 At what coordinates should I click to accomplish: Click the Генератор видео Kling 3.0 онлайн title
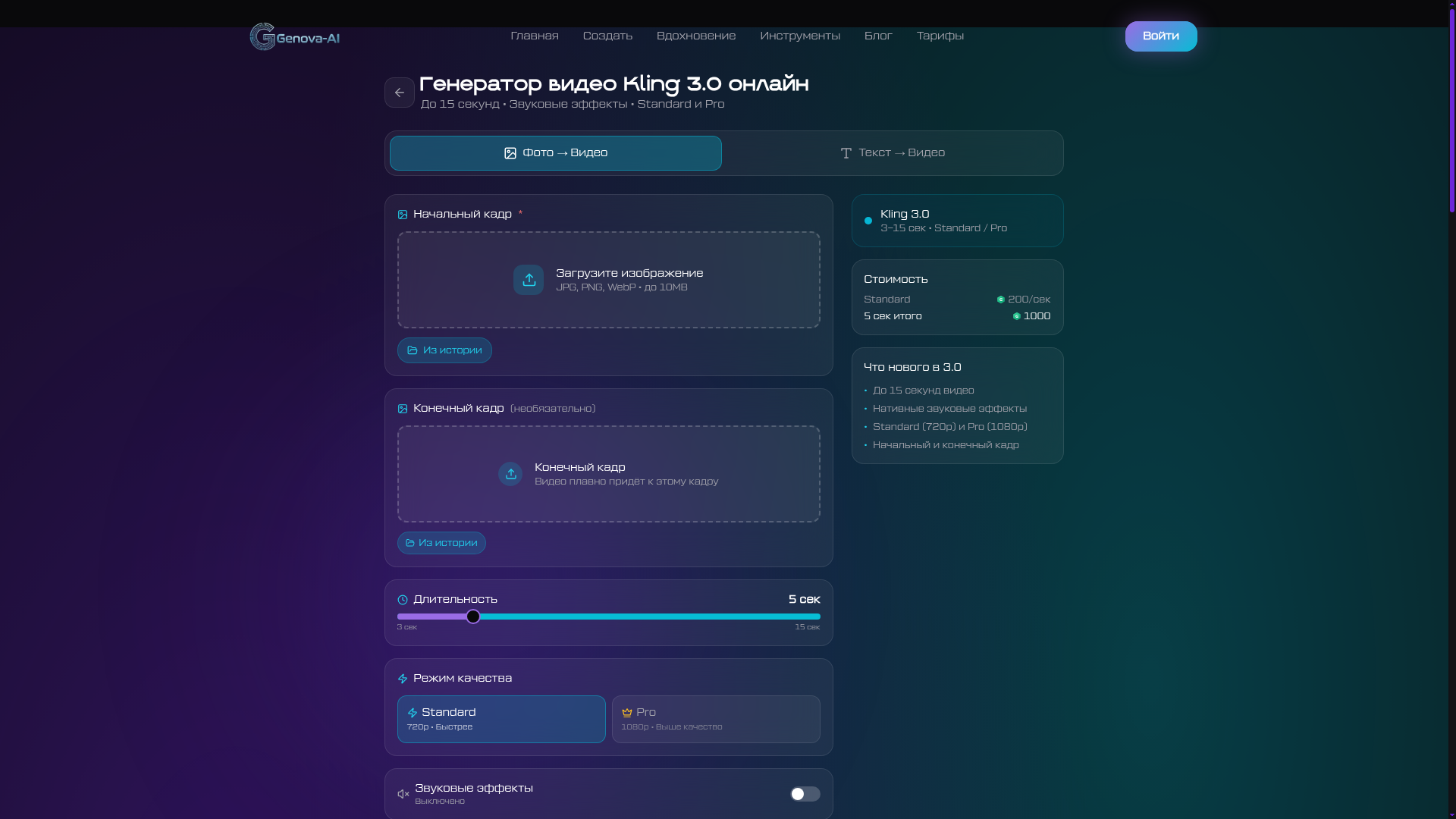614,83
